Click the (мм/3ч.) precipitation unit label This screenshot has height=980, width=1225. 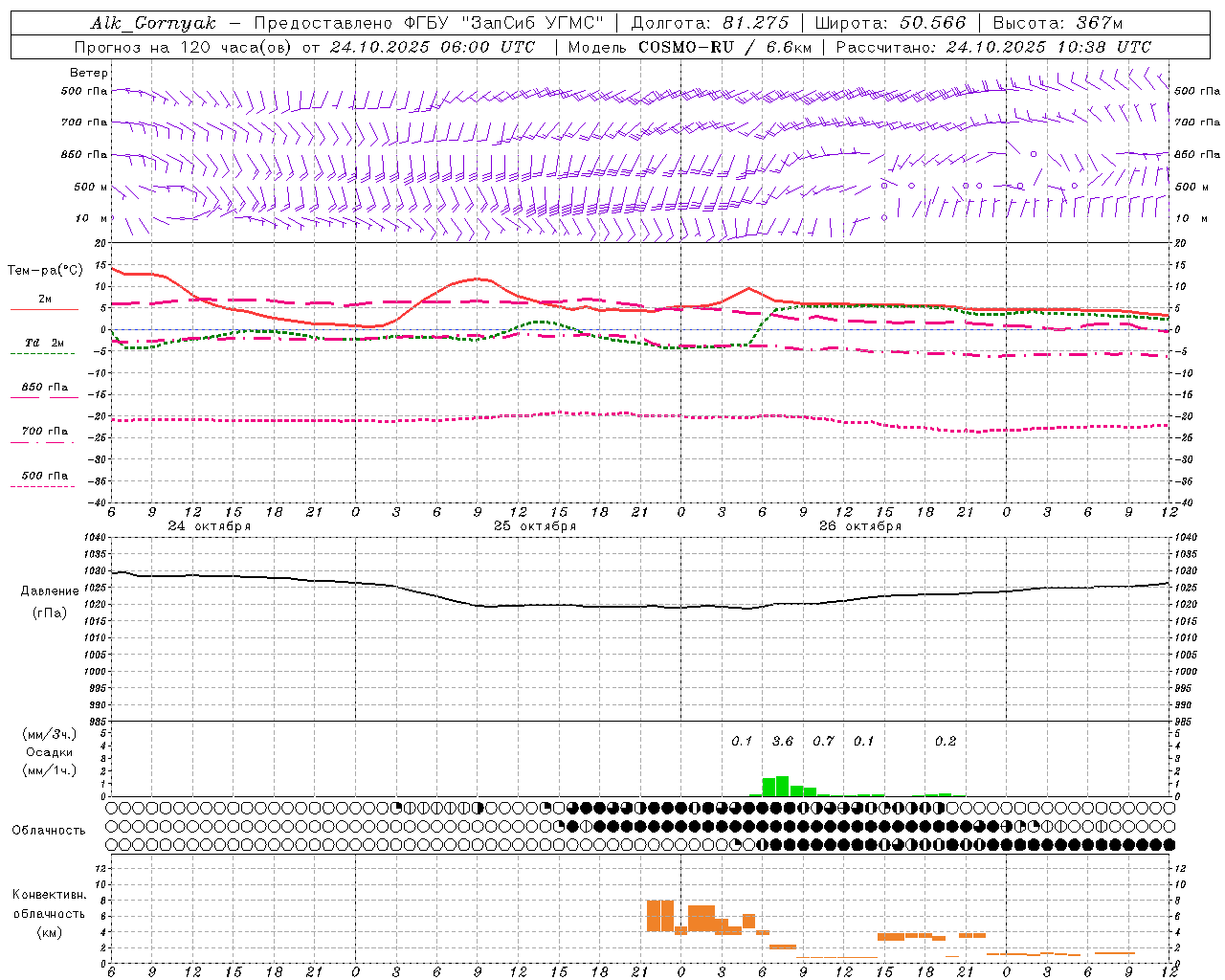[50, 734]
